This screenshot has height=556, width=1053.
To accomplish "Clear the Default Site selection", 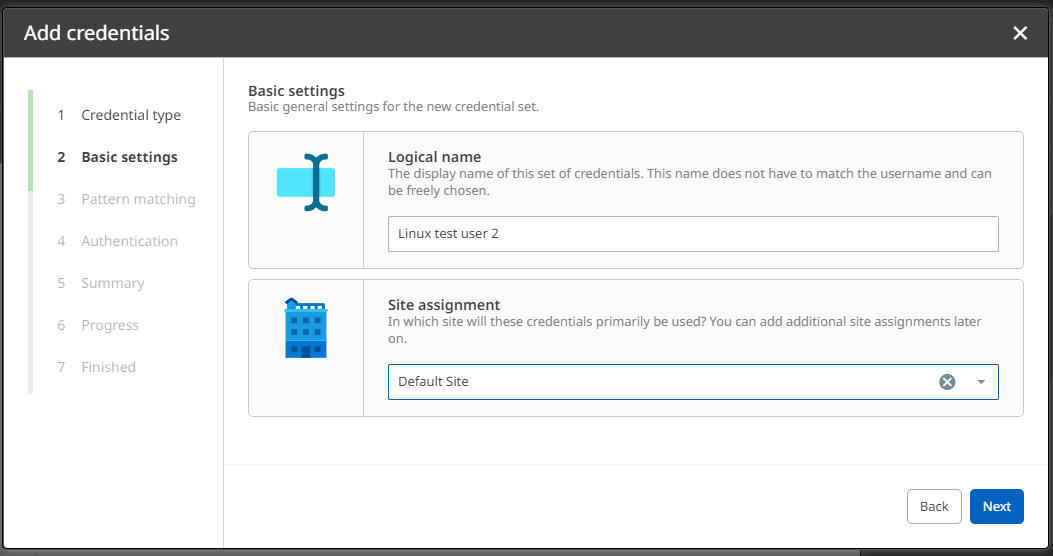I will (x=947, y=382).
